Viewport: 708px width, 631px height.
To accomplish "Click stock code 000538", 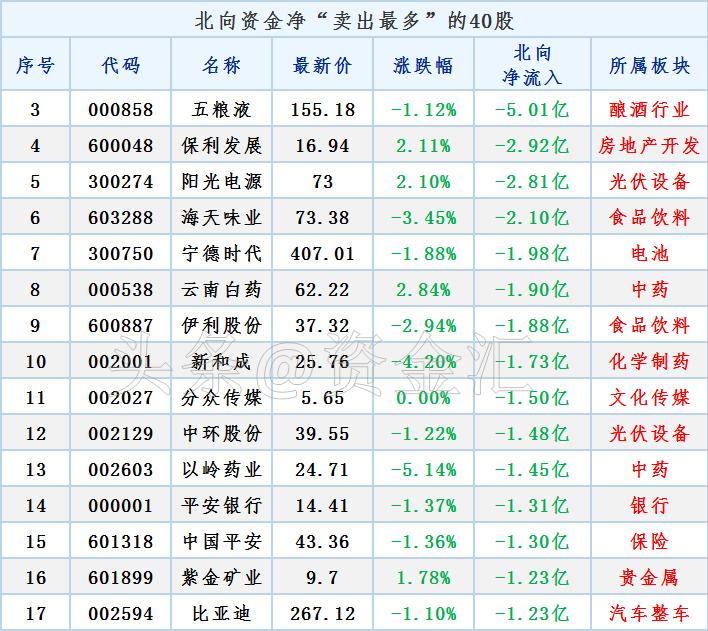I will click(x=121, y=290).
